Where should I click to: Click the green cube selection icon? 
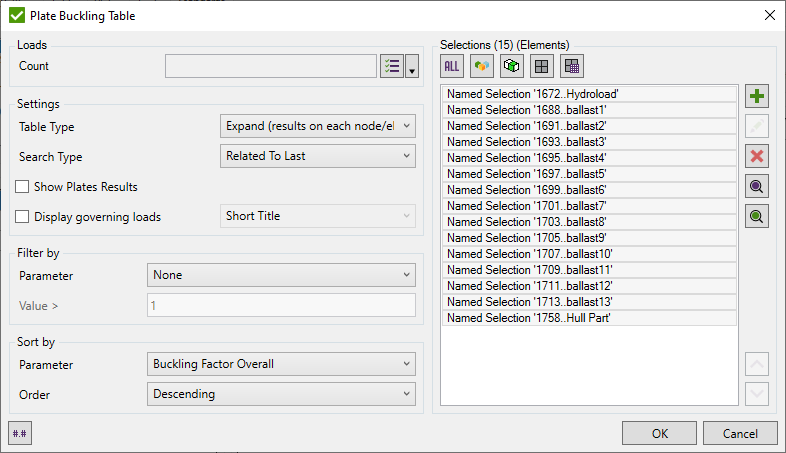tap(512, 66)
